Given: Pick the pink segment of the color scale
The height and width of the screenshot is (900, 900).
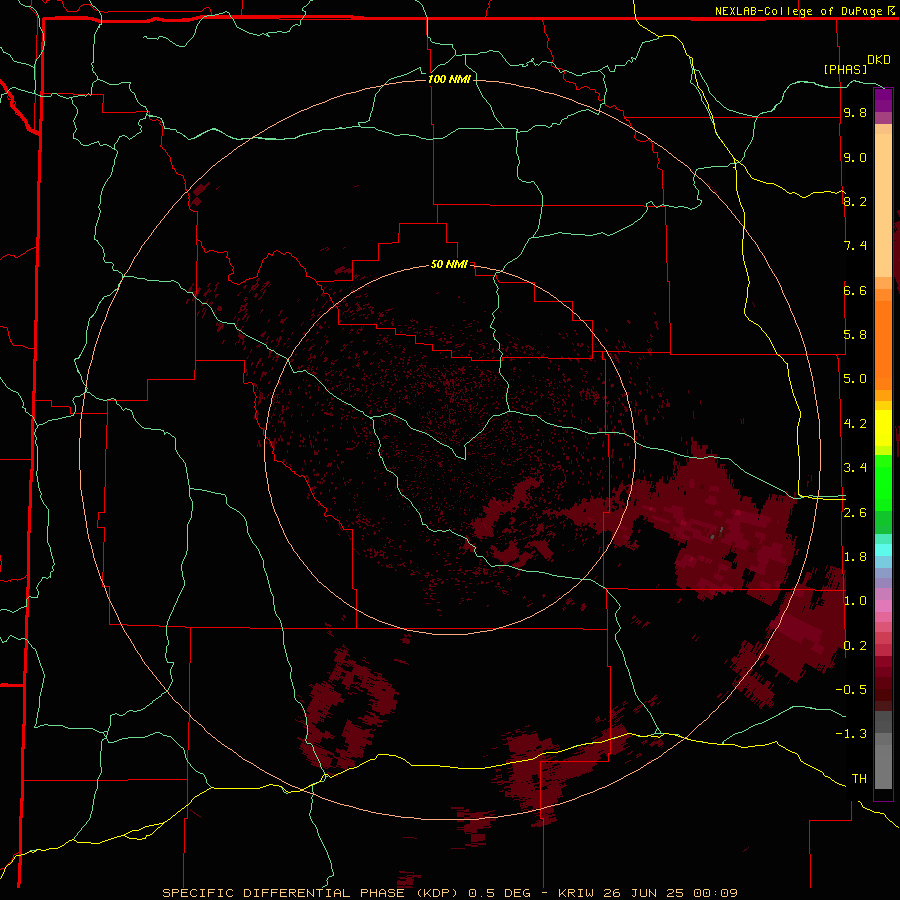Looking at the screenshot, I should 883,606.
